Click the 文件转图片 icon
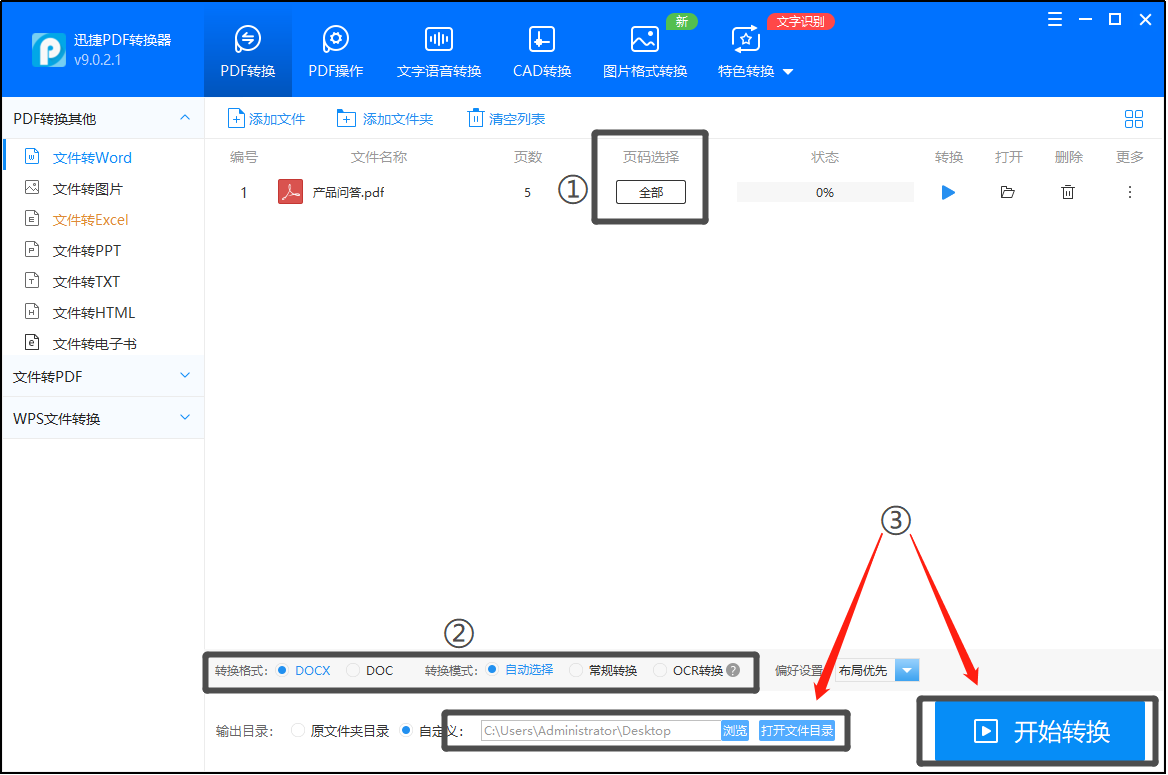1168x775 pixels. tap(32, 188)
